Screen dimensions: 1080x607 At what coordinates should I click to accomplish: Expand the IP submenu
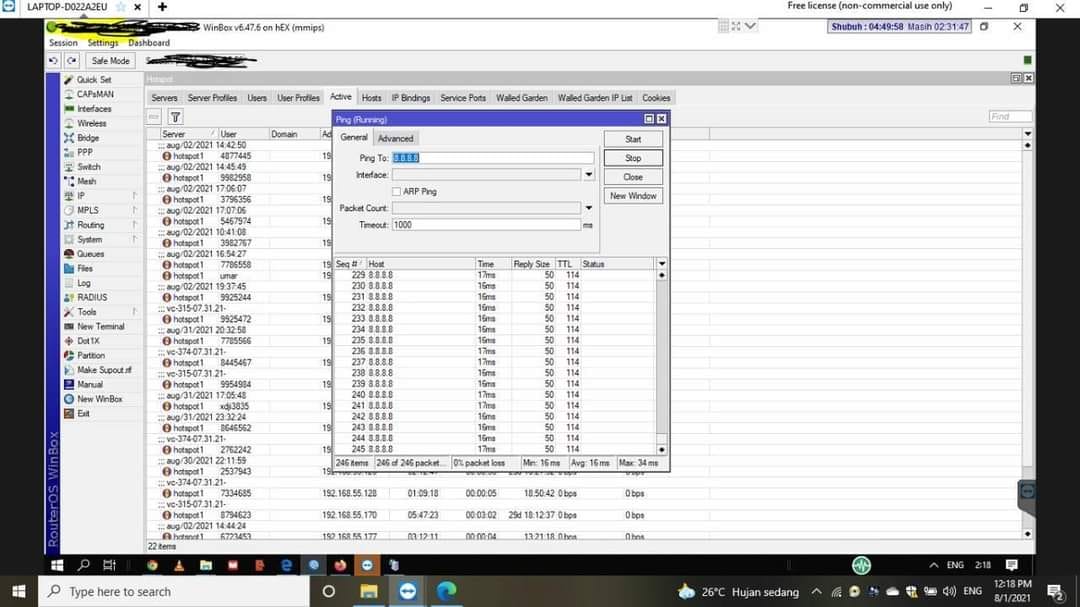point(134,196)
